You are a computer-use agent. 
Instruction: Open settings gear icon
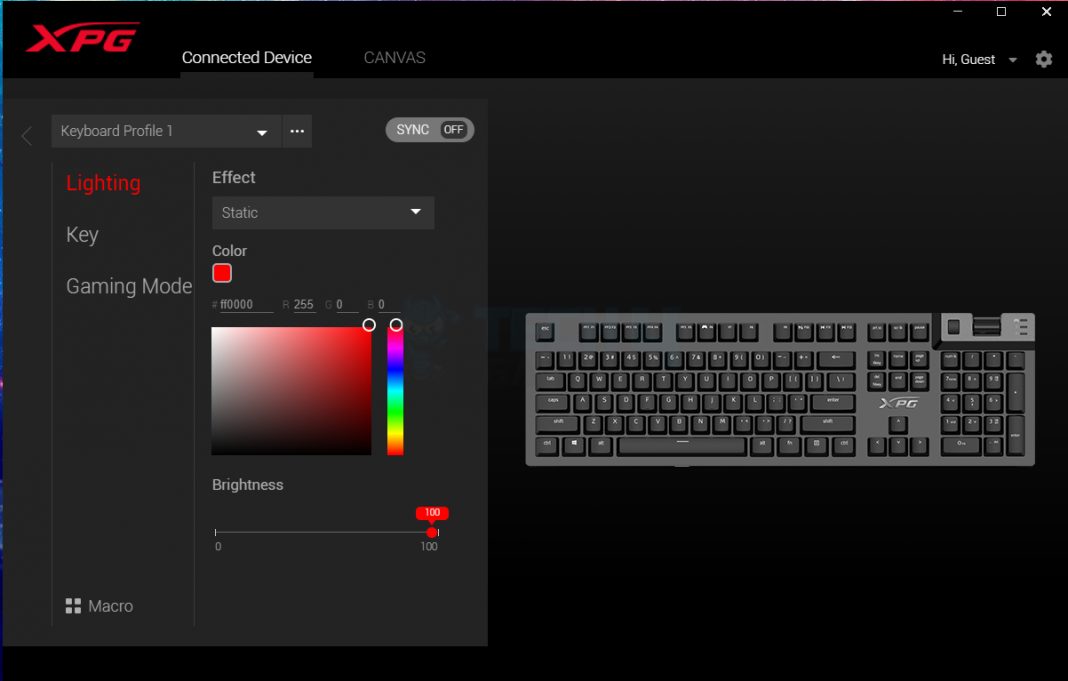[x=1044, y=59]
